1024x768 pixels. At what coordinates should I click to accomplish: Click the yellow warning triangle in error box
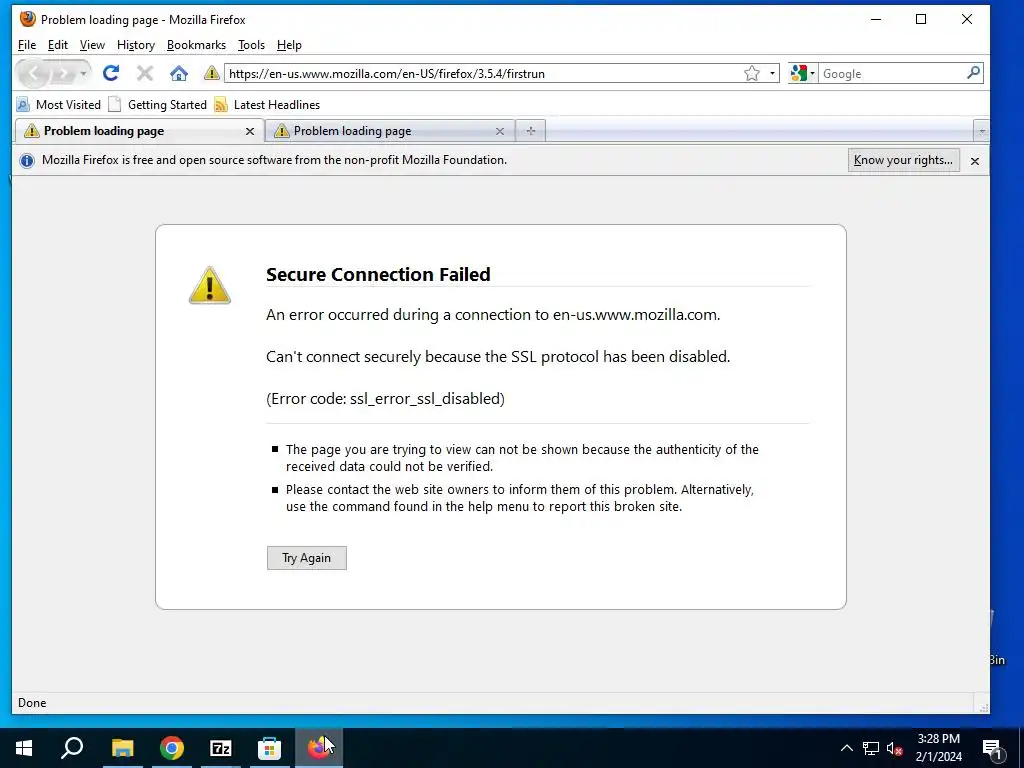coord(210,285)
